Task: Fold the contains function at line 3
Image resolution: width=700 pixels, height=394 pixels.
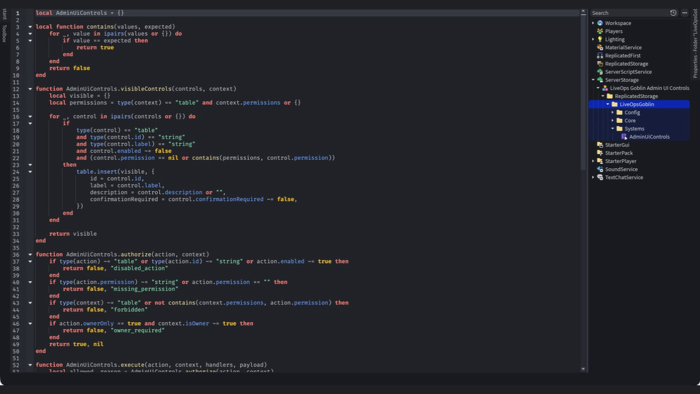Action: point(30,27)
